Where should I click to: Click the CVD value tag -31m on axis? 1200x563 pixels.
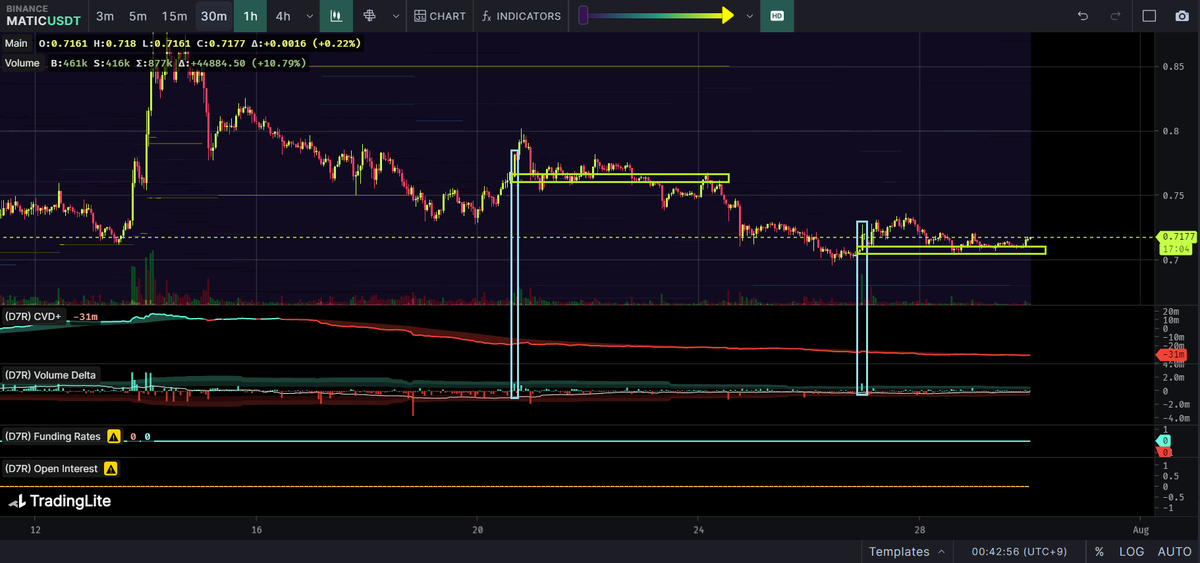tap(1172, 356)
